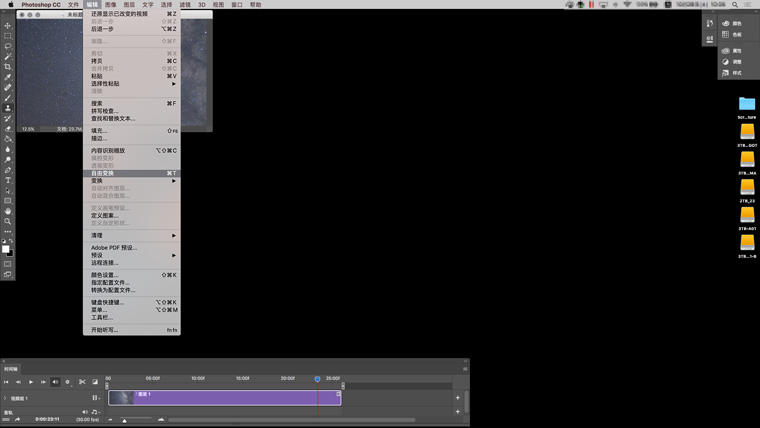
Task: Click the background color swatch
Action: click(11, 254)
